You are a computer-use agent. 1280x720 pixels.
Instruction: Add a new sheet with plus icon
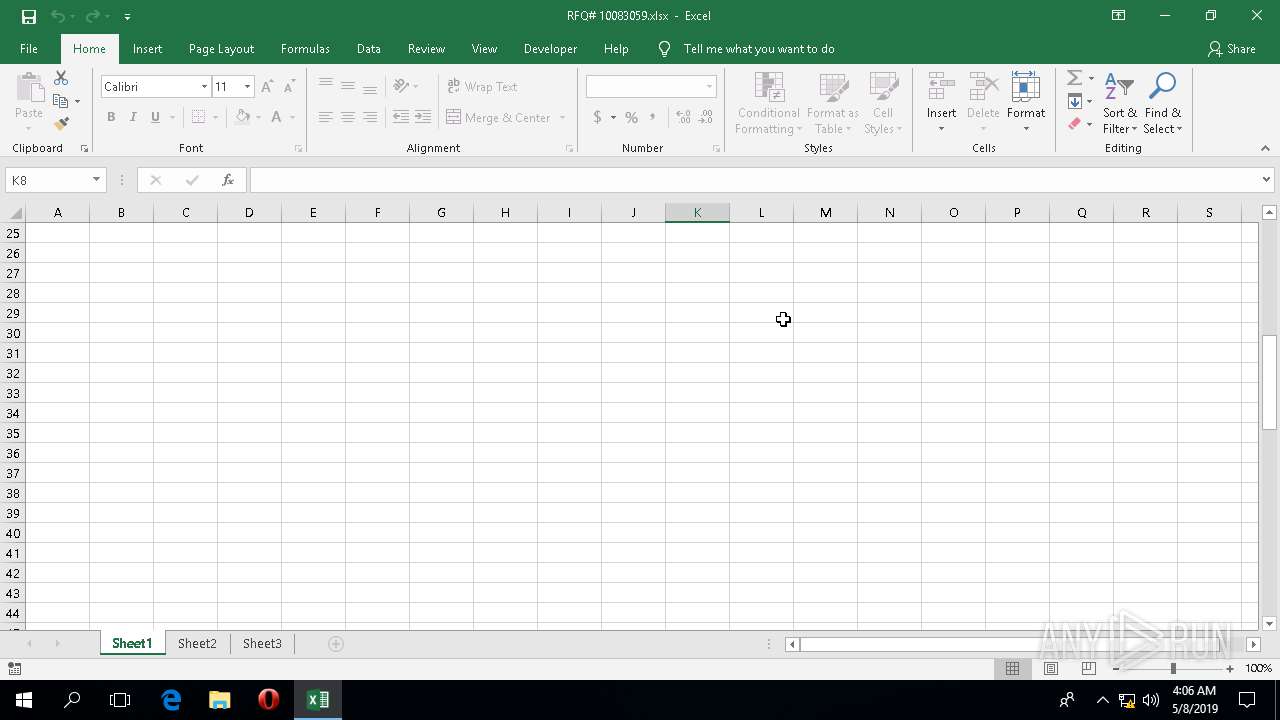(x=336, y=644)
